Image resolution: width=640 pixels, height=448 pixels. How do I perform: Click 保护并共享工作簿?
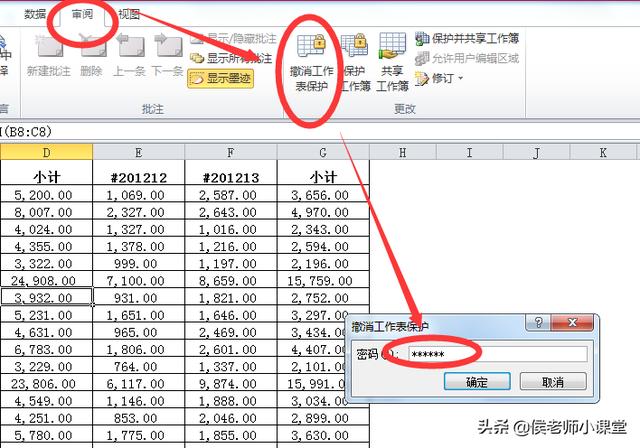pos(467,39)
